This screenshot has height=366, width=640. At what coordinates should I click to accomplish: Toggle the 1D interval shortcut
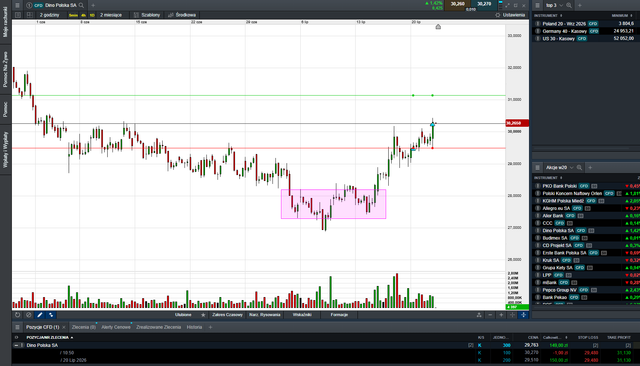coord(92,15)
